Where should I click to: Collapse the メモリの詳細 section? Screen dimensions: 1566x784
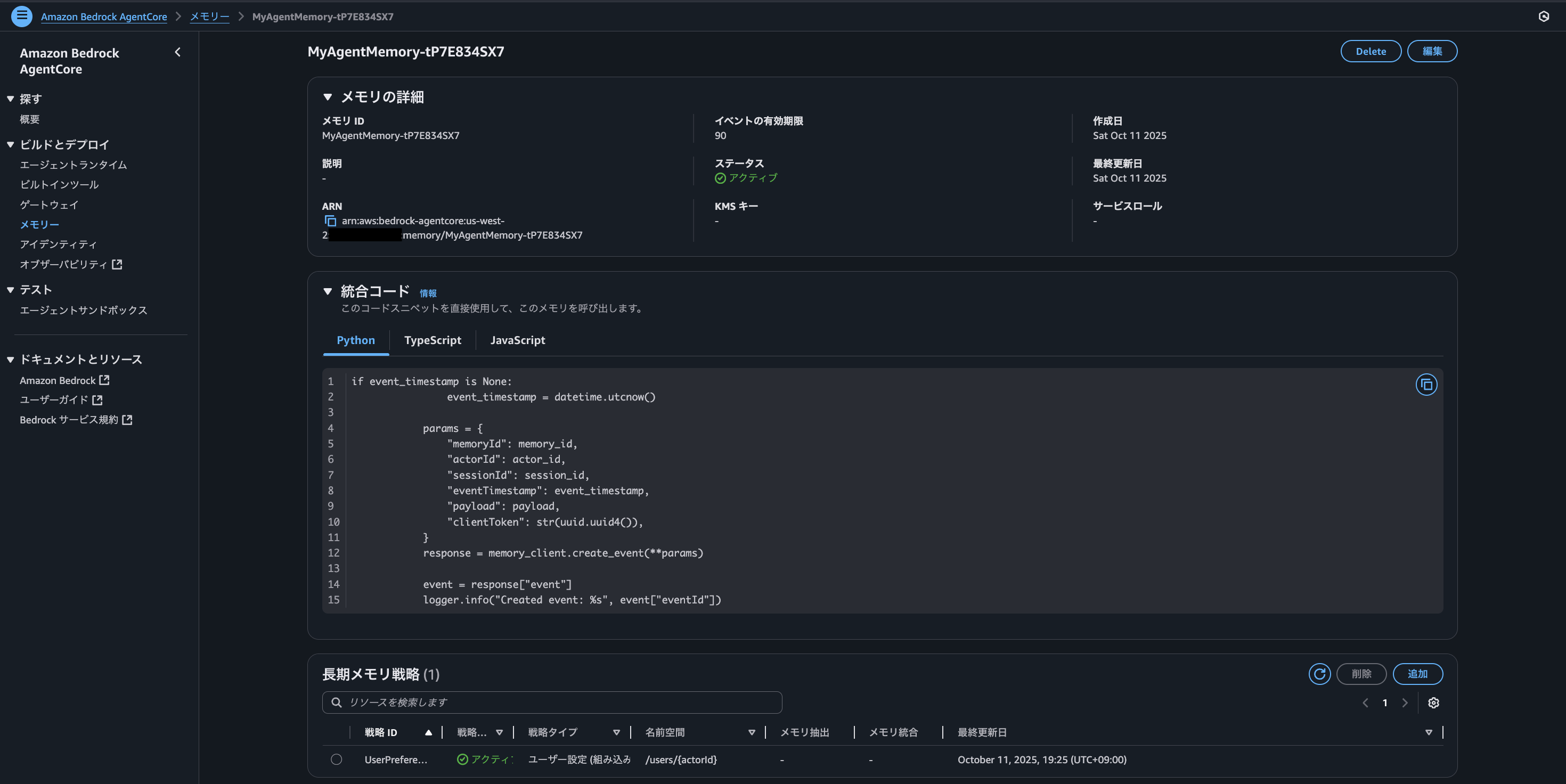tap(328, 96)
